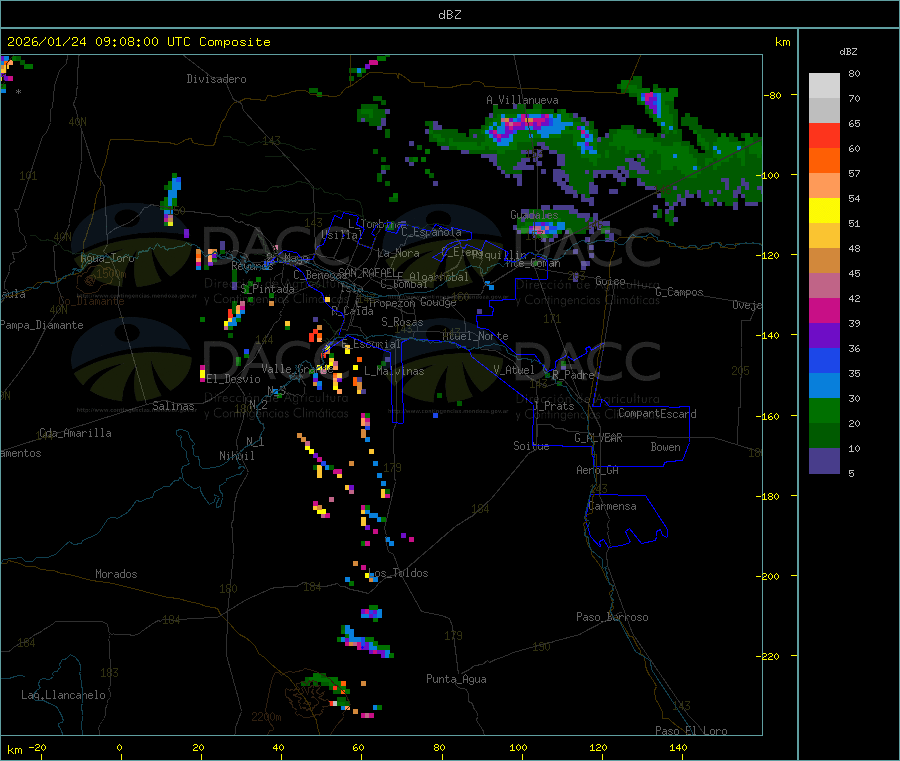Select the dark purple 5 dBZ legend swatch
Screen dimensions: 900x761
(x=824, y=461)
